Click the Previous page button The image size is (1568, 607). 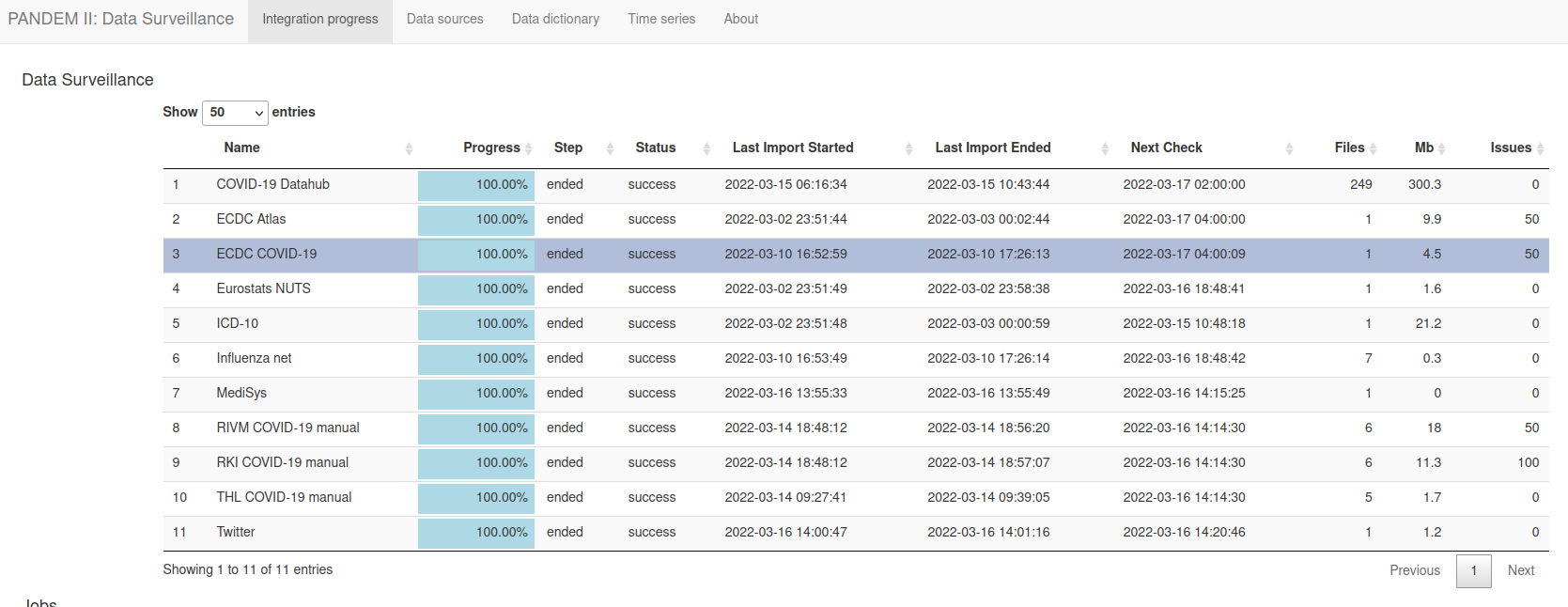(1415, 570)
